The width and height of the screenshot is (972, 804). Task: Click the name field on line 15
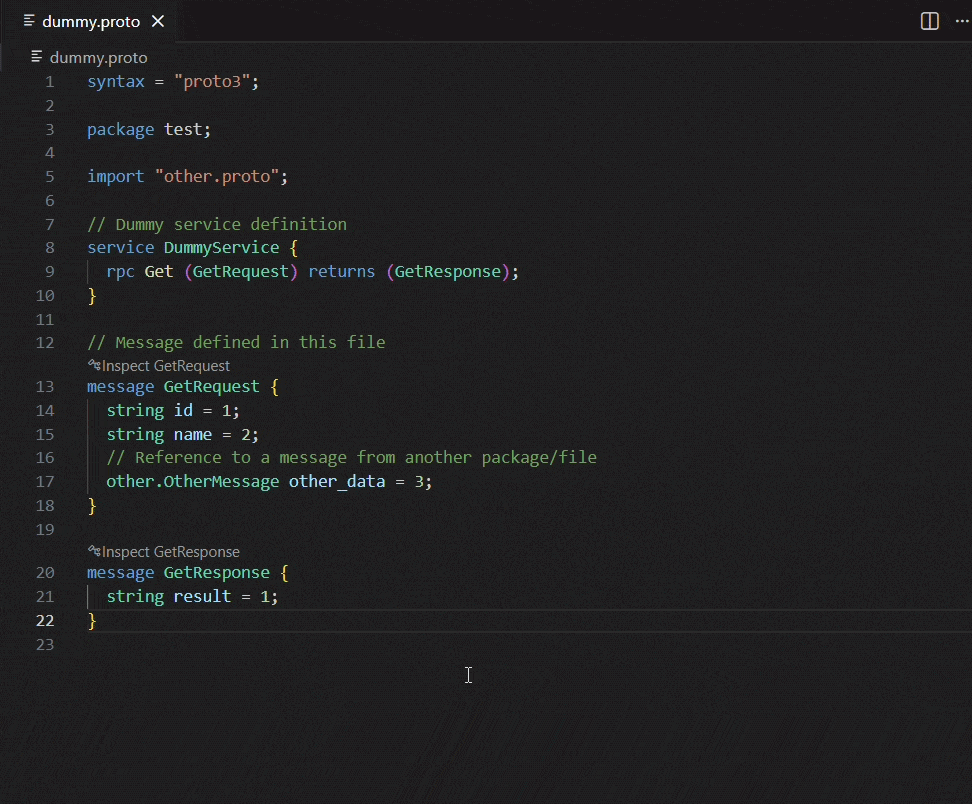coord(192,434)
